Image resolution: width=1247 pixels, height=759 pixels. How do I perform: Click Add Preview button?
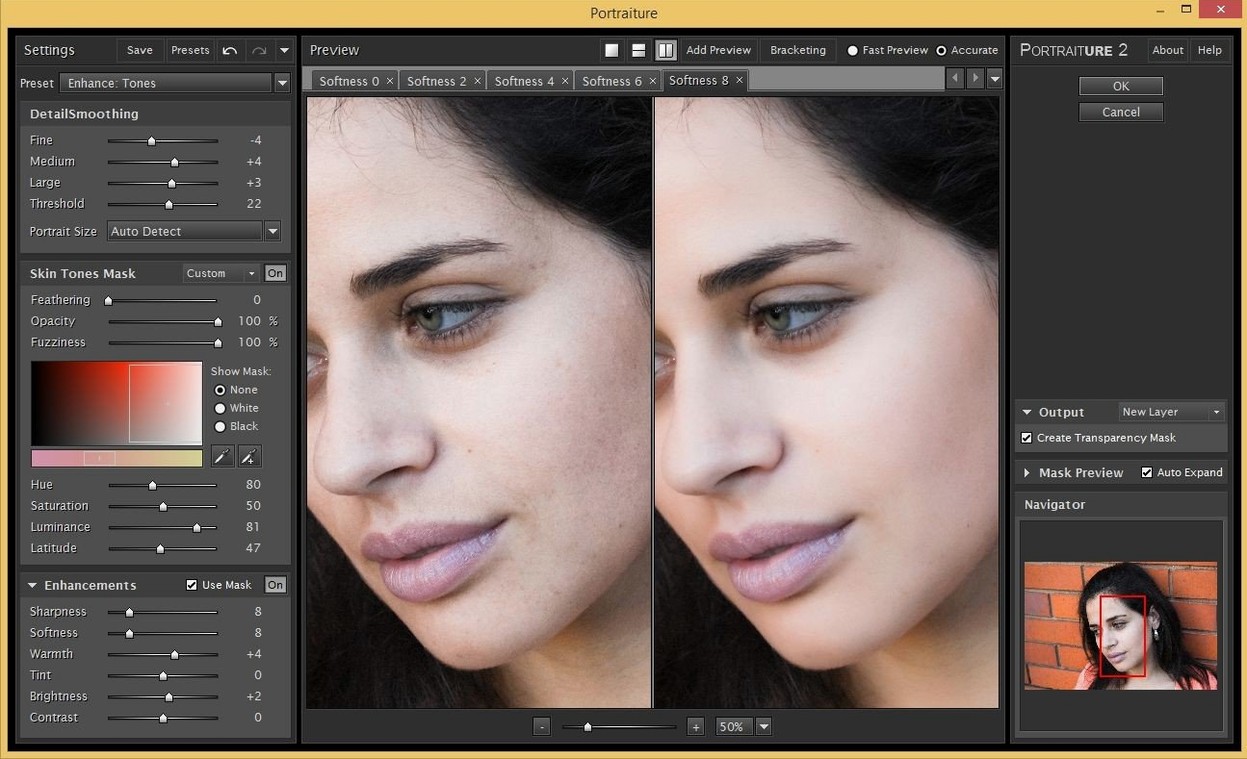[x=718, y=50]
